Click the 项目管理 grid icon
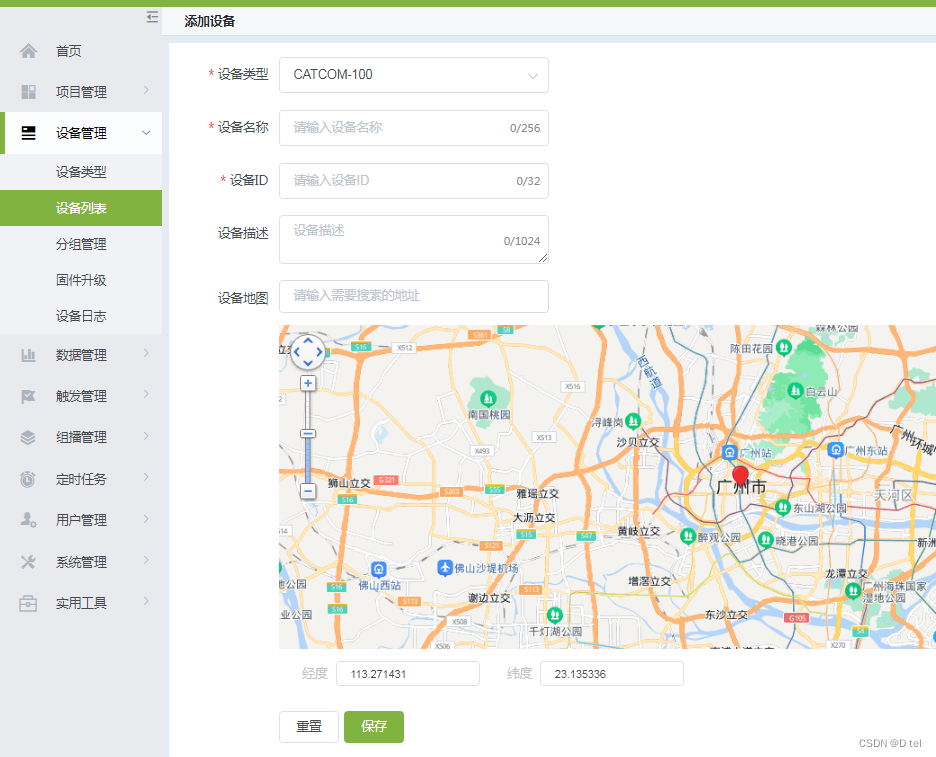Screen dimensions: 936x757 28,92
